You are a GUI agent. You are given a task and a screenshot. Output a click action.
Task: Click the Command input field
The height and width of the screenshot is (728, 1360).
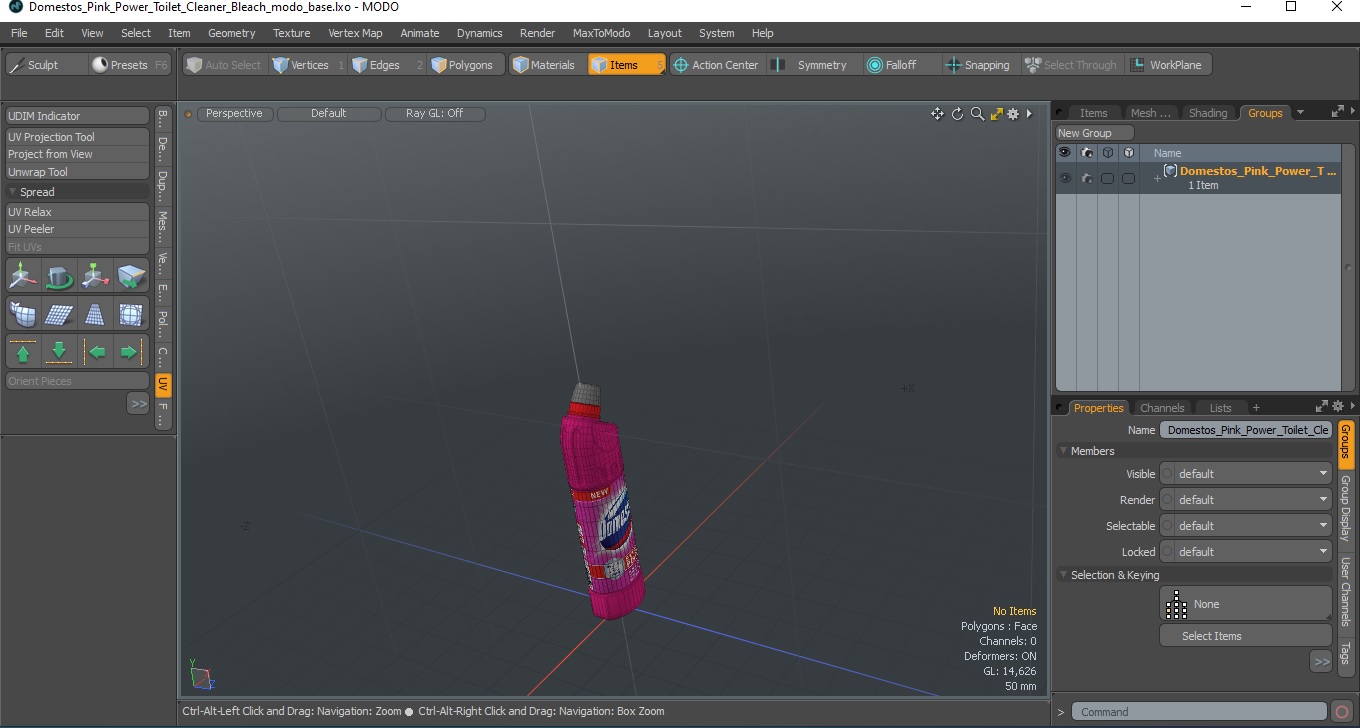(1200, 712)
